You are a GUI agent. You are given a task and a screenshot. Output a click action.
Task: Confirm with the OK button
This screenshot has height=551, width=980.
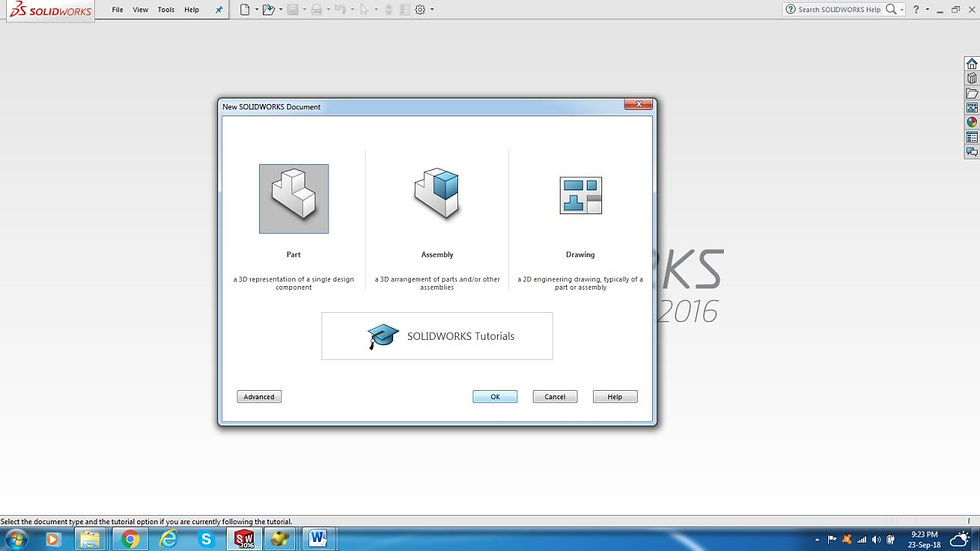coord(495,397)
